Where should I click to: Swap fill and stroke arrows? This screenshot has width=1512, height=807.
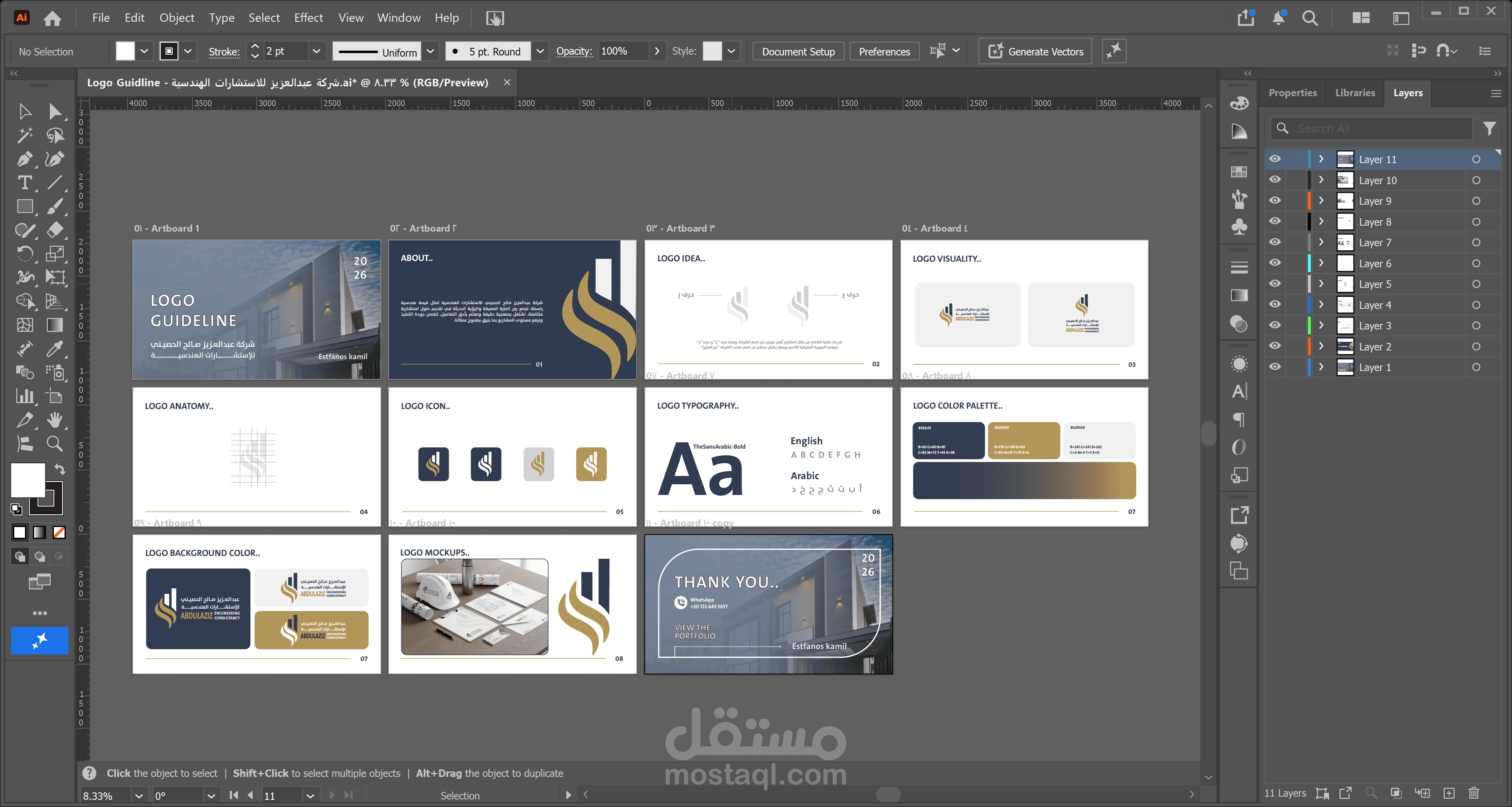point(60,469)
